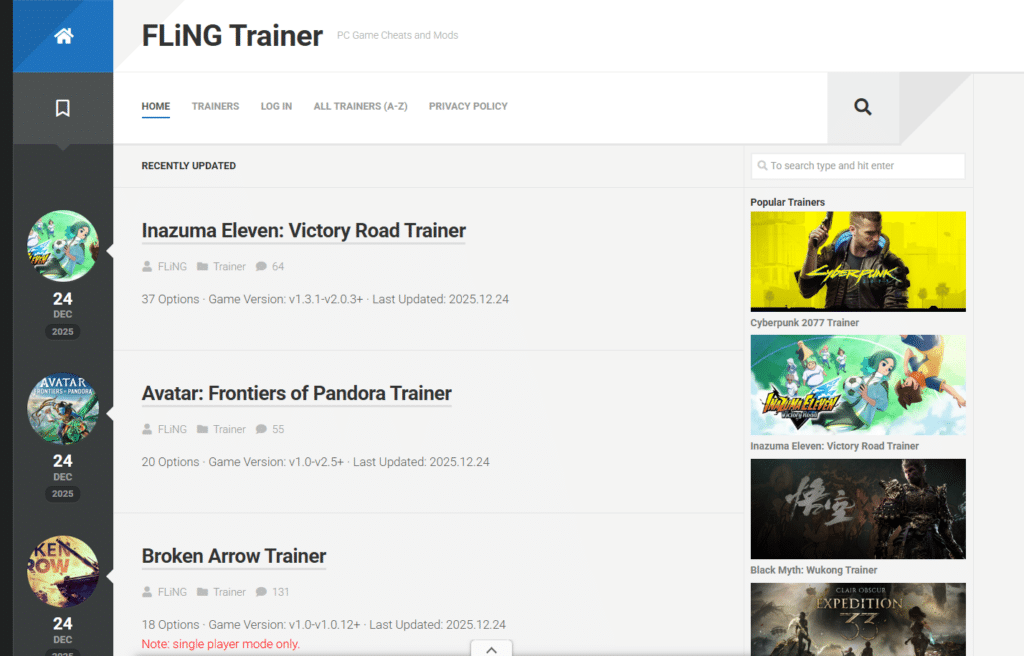Screen dimensions: 1024x656
Task: Open the Inazuma Eleven: Victory Road Trainer post
Action: click(x=304, y=231)
